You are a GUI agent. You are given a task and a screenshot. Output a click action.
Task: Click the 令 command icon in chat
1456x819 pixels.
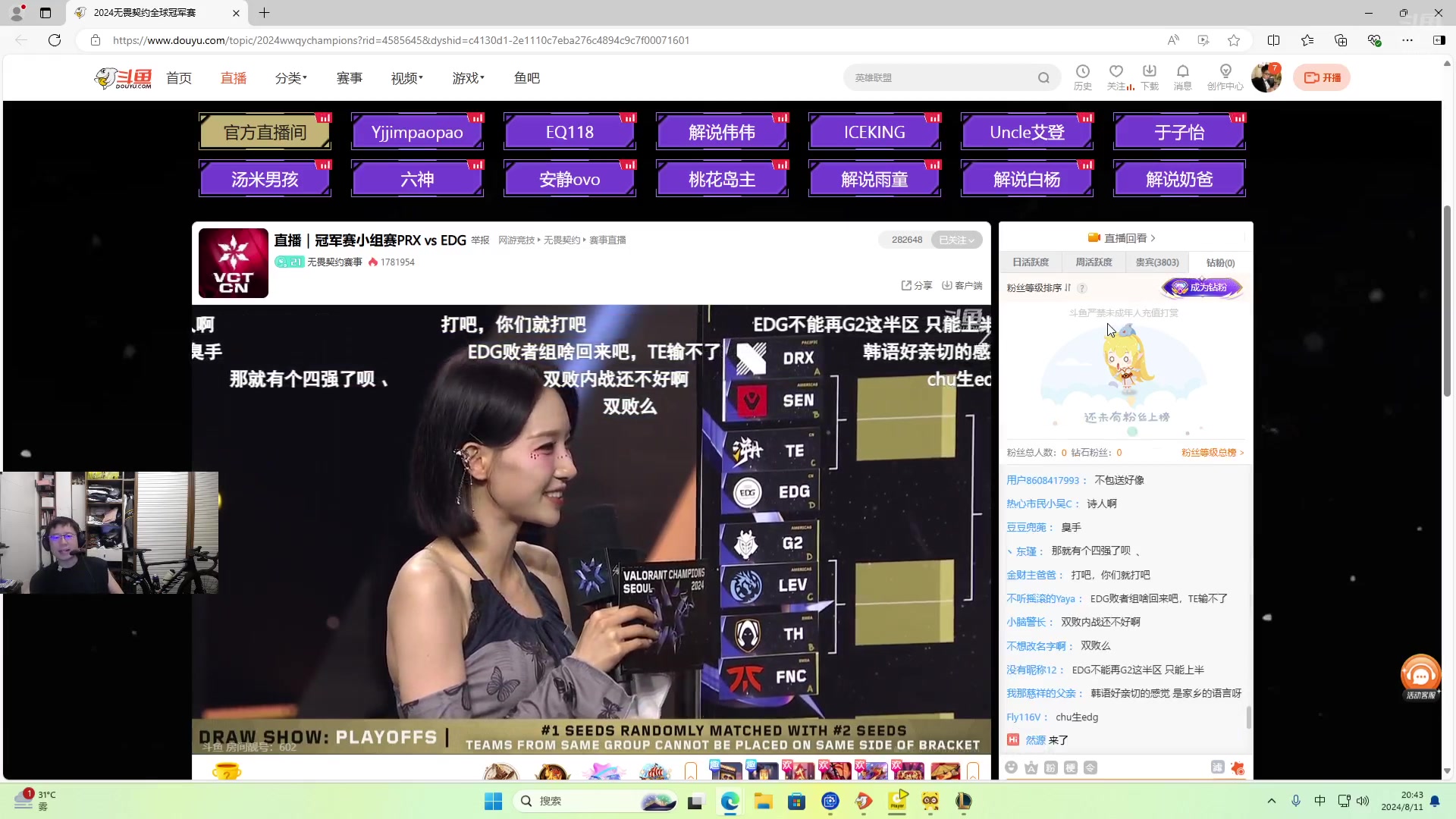1090,767
